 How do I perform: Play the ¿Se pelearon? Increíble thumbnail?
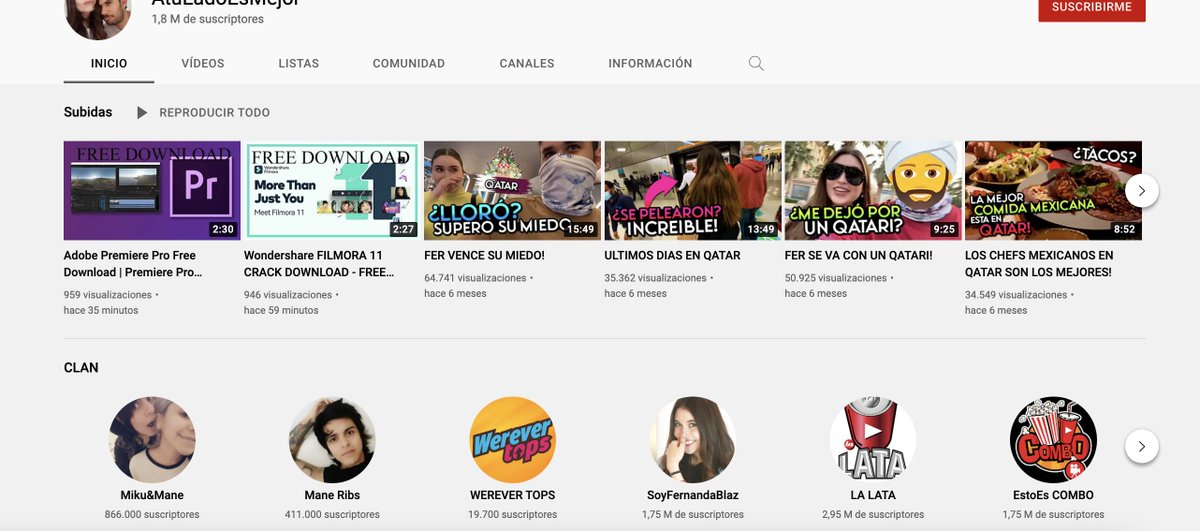(693, 190)
